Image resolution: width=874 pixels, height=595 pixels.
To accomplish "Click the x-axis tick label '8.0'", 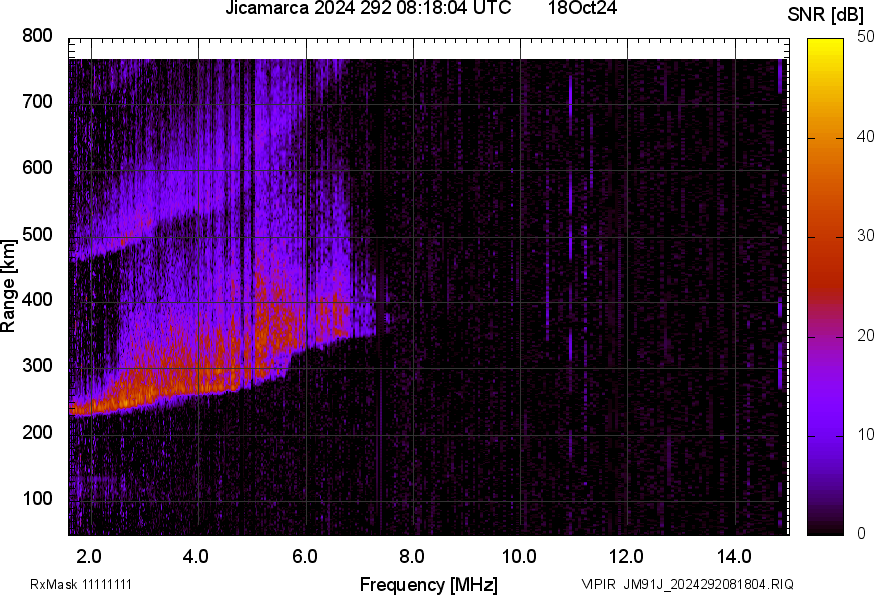I will tap(411, 557).
